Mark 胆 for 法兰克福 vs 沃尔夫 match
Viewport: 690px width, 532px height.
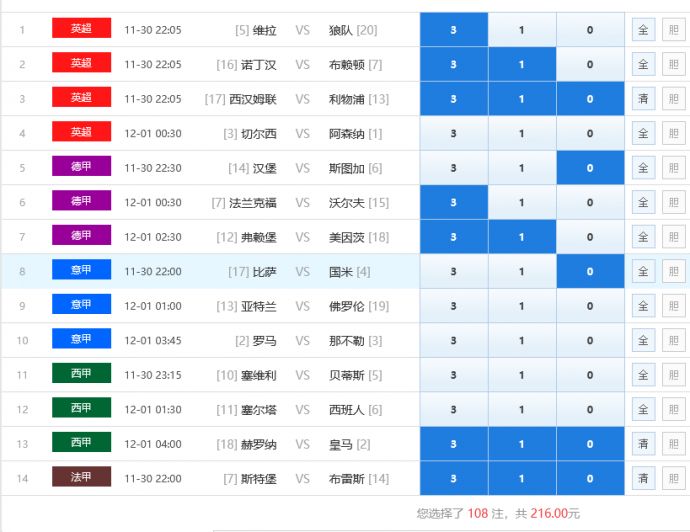coord(673,203)
